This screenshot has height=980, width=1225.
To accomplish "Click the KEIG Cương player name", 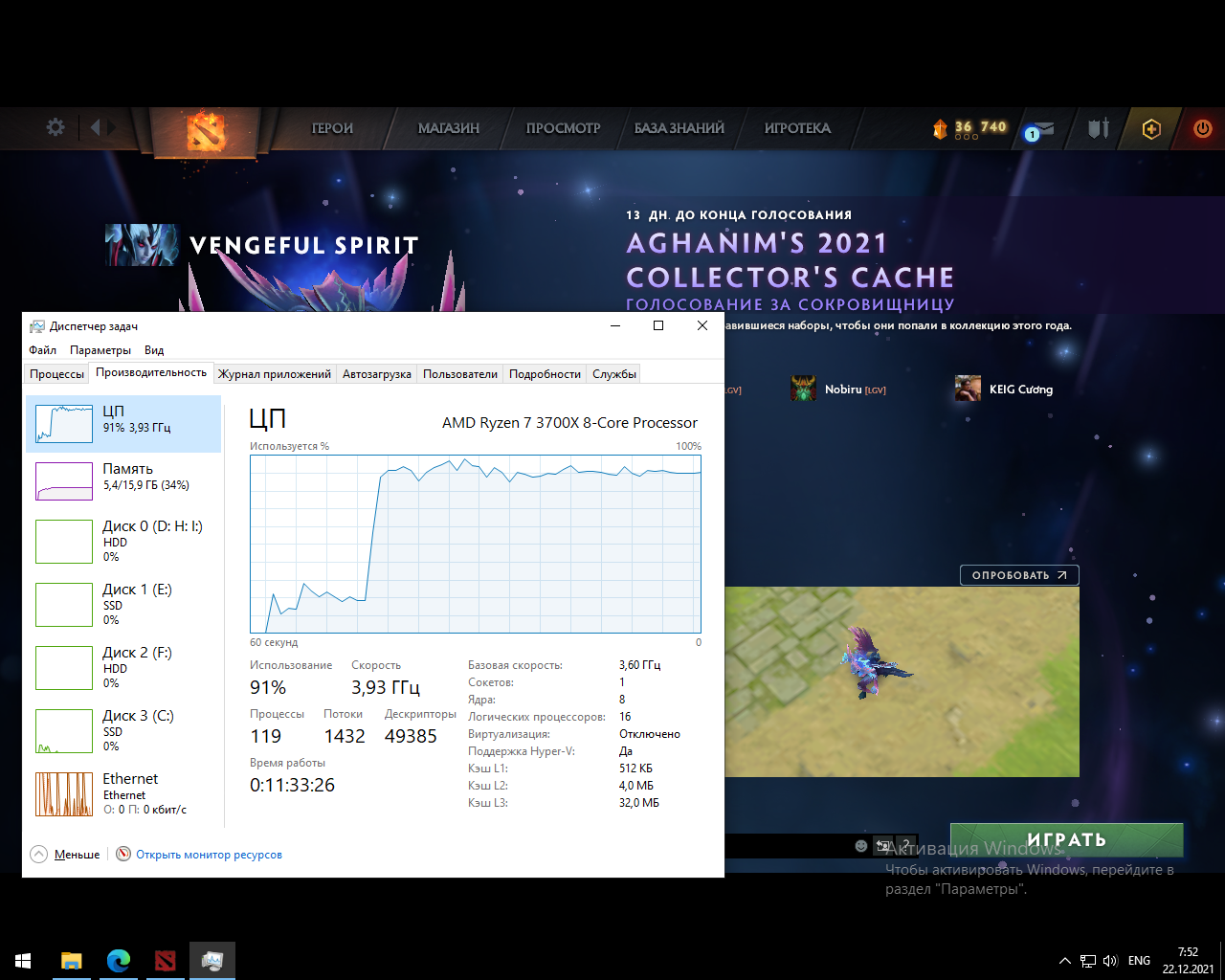I will point(1021,390).
